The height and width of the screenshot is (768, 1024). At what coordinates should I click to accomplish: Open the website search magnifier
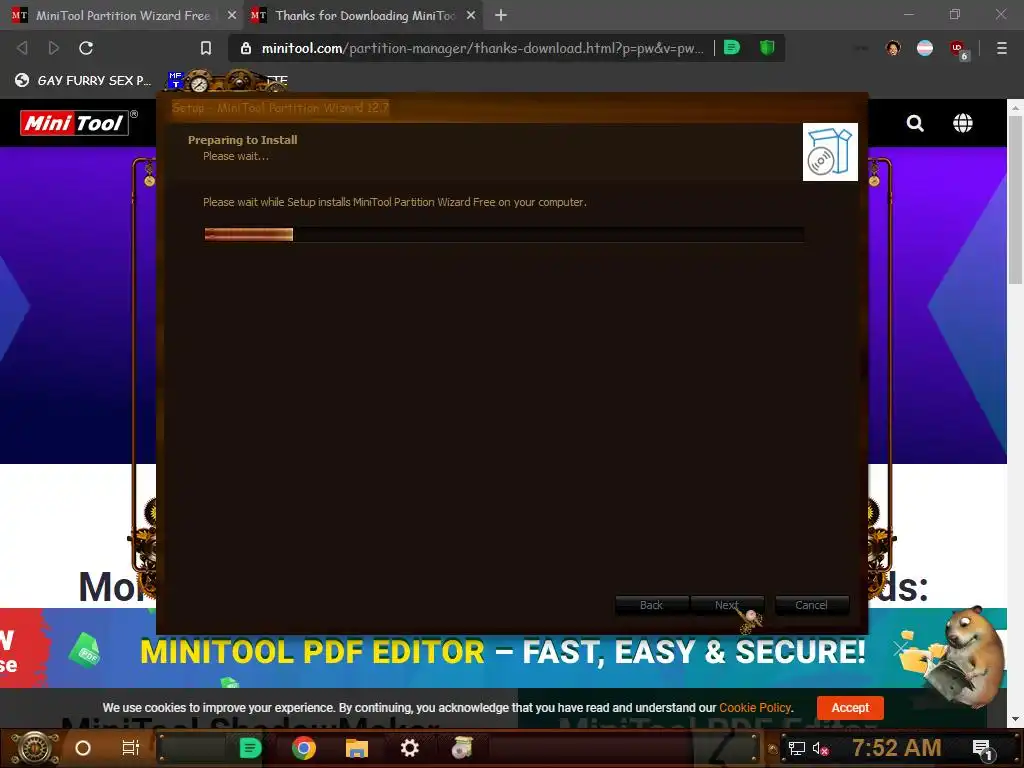915,123
